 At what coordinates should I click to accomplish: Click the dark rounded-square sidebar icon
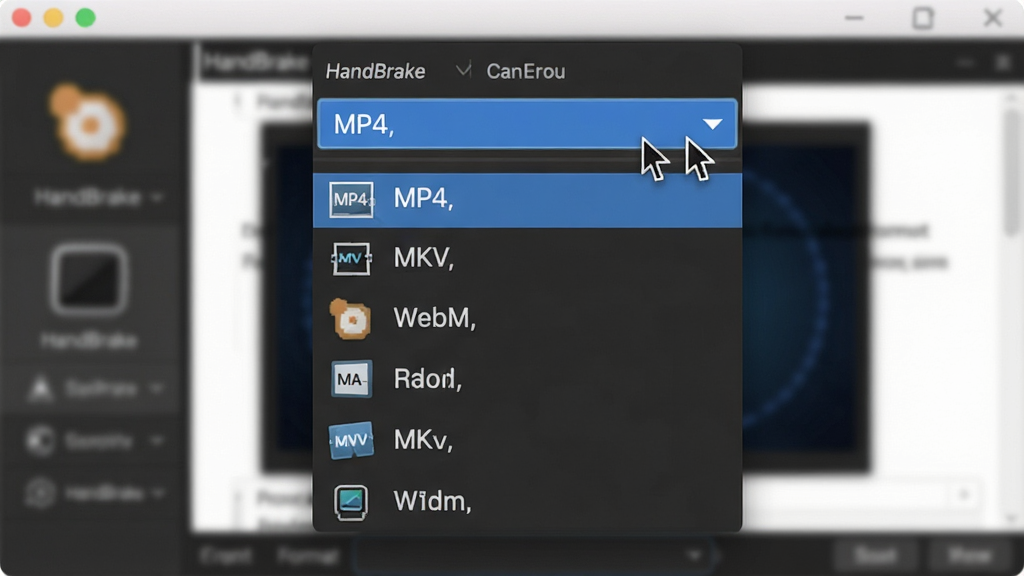[x=89, y=279]
